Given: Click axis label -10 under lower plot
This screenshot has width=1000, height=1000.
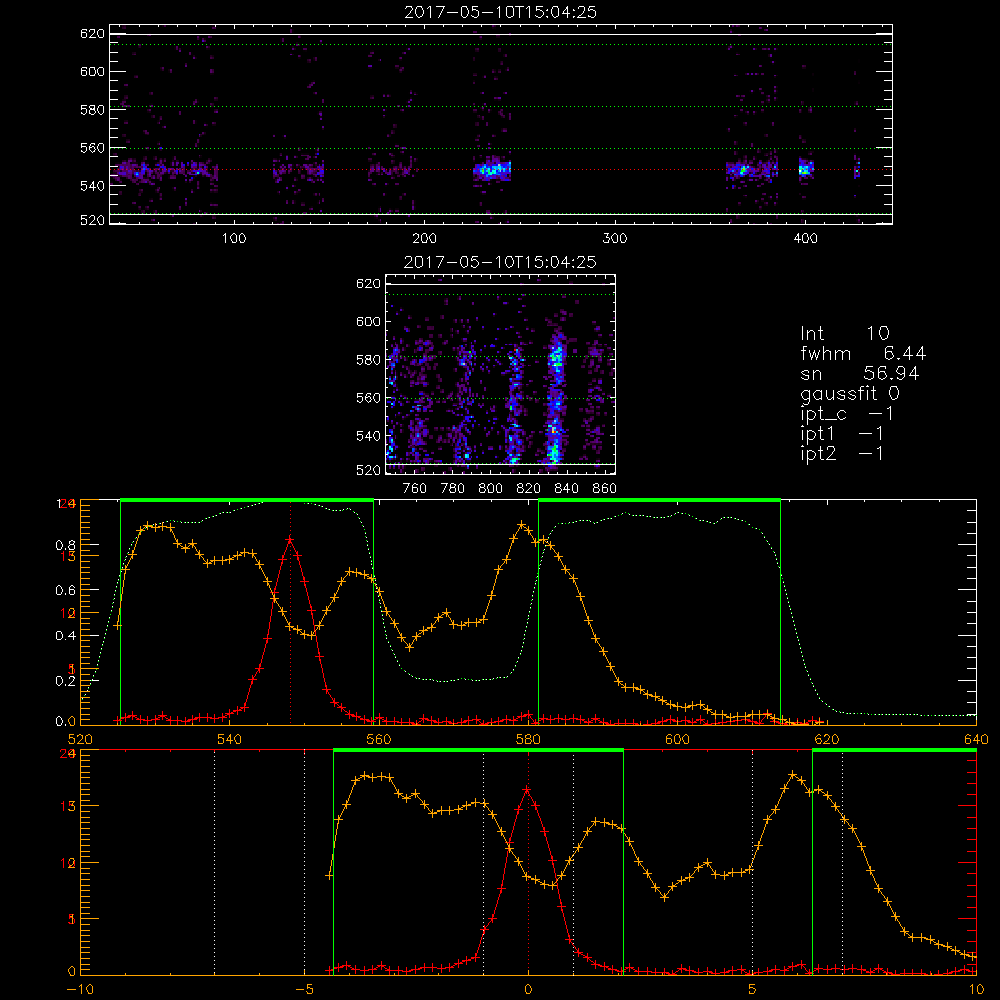Looking at the screenshot, I should click(x=80, y=990).
